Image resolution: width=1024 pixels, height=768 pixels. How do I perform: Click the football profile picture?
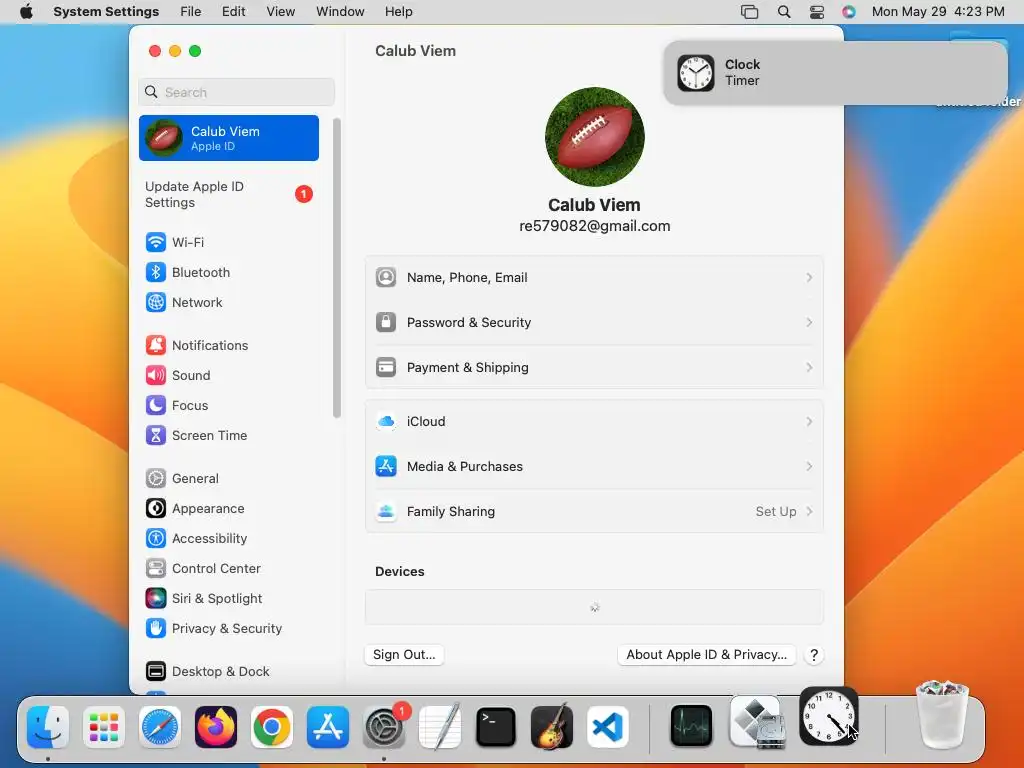[x=594, y=137]
